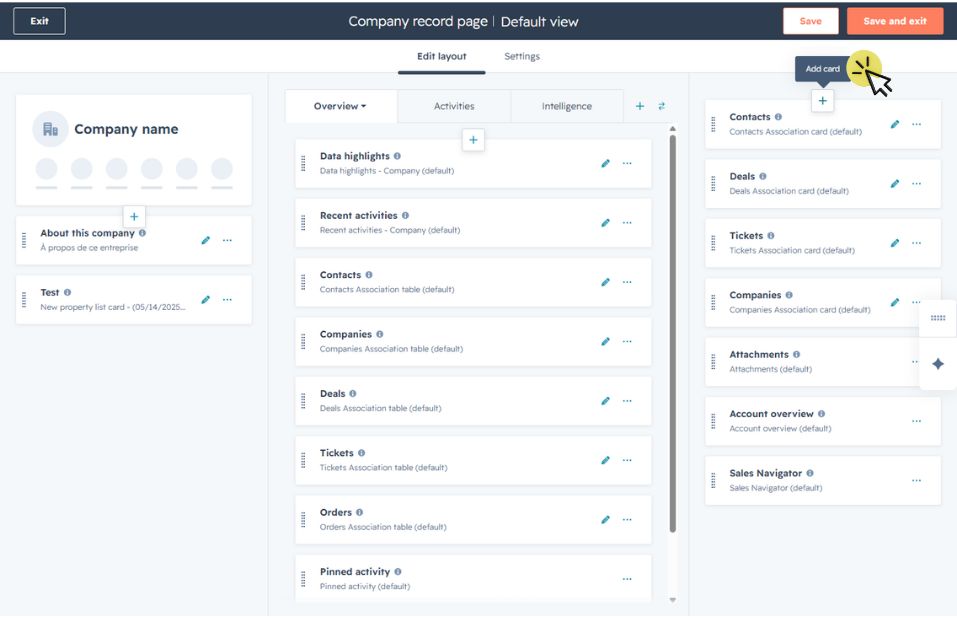Screen dimensions: 957x633
Task: Click drag handle of Data highlights card
Action: tap(303, 163)
